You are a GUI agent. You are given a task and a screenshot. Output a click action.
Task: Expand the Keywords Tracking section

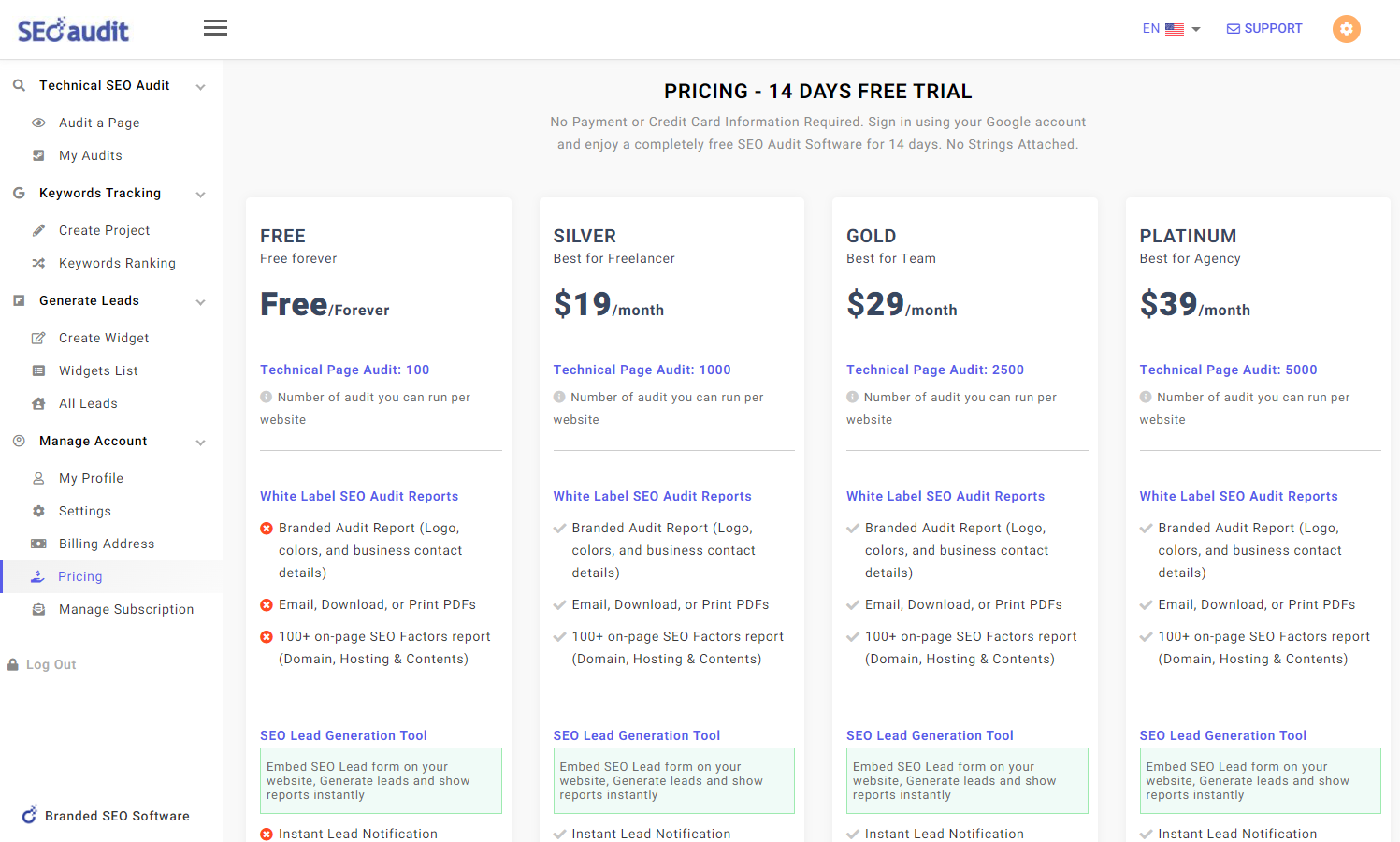pyautogui.click(x=200, y=194)
